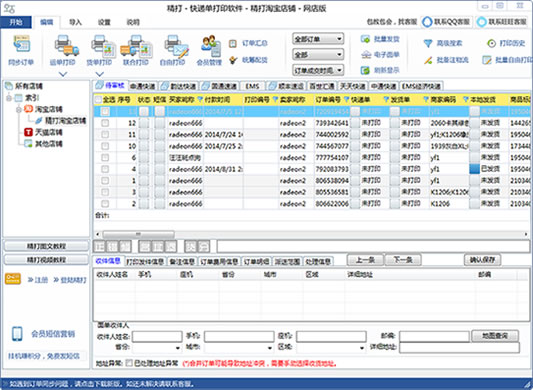
Task: Click the 批量发货 batch shipping icon
Action: (365, 39)
